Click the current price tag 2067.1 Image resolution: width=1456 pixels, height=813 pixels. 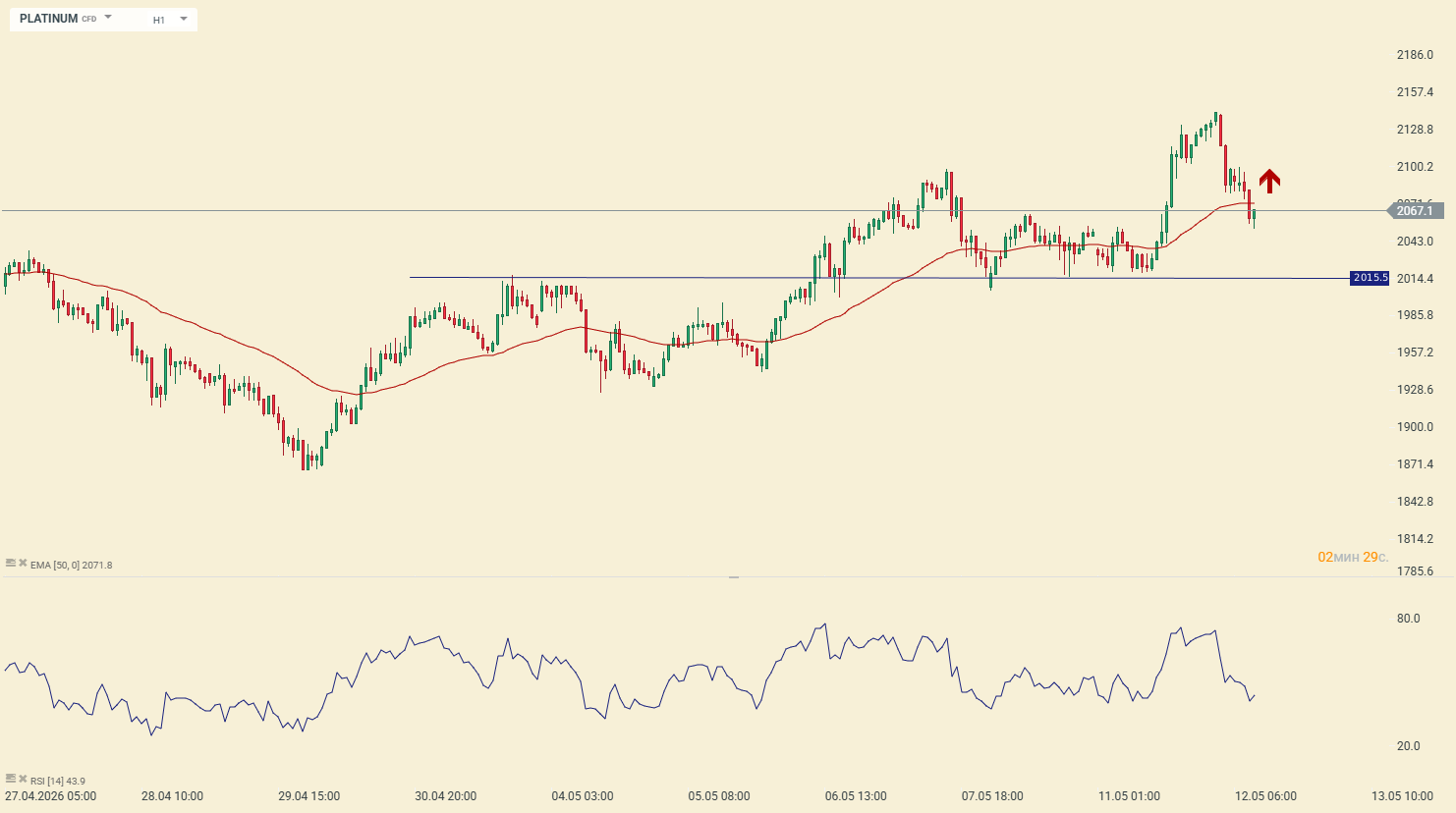pos(1415,211)
